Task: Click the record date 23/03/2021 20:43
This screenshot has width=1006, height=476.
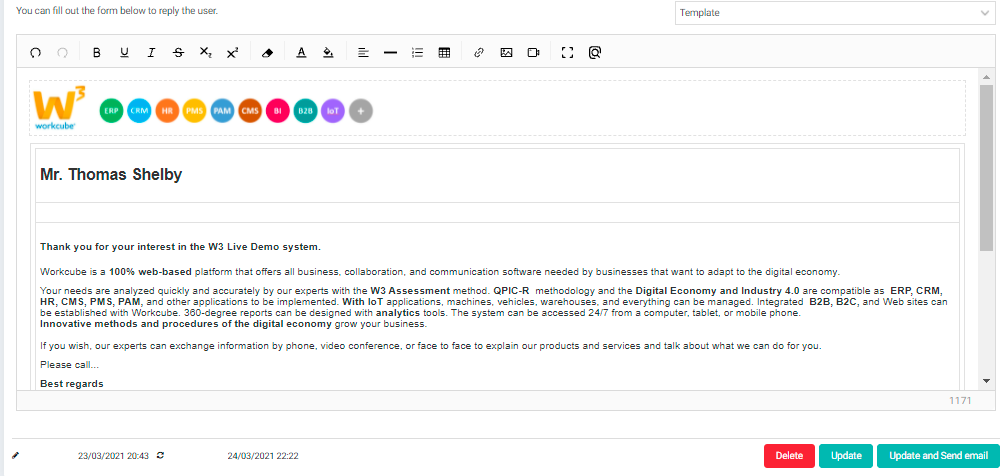Action: [114, 456]
